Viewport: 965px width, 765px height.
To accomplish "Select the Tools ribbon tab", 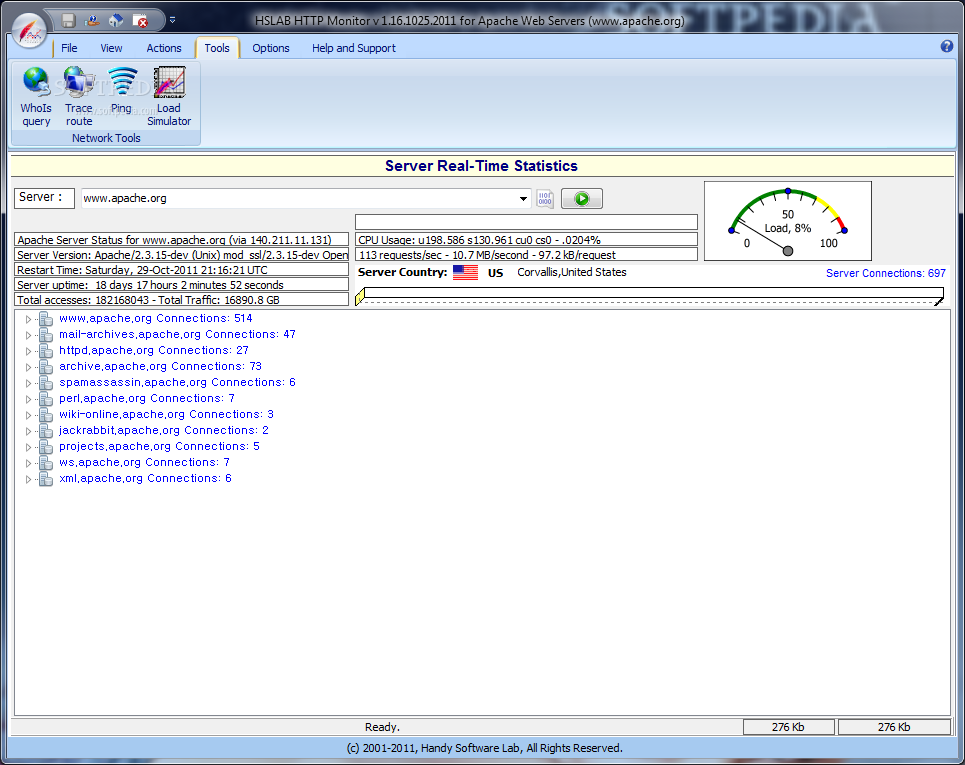I will click(217, 48).
